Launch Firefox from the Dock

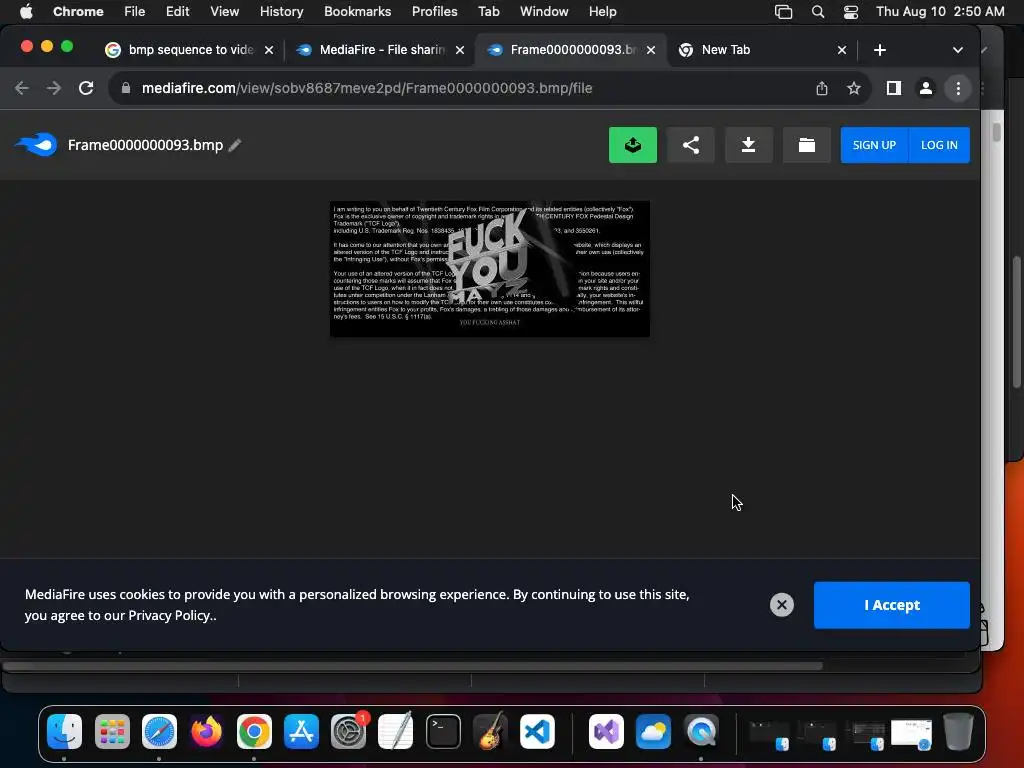tap(206, 731)
